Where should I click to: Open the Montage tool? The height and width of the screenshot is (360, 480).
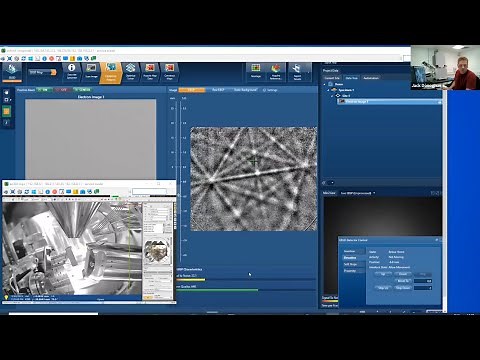[256, 71]
